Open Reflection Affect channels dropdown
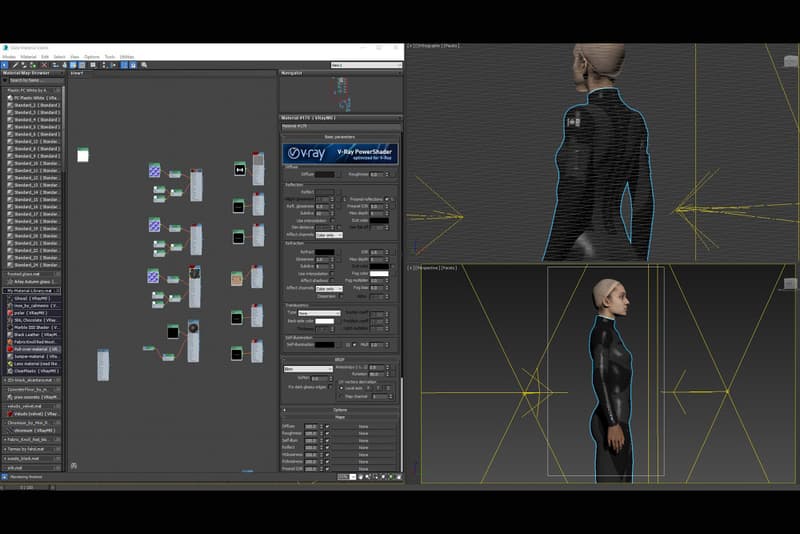This screenshot has height=534, width=800. tap(329, 235)
